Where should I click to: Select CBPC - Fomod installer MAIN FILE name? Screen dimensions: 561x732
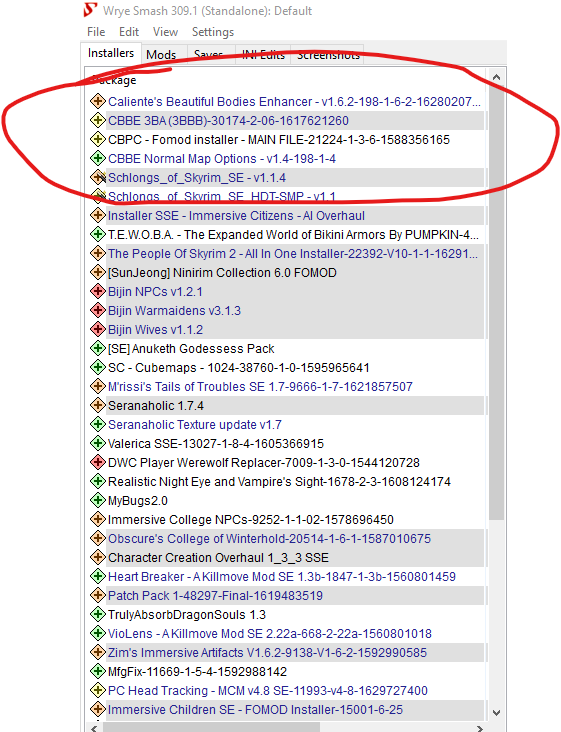[x=279, y=140]
